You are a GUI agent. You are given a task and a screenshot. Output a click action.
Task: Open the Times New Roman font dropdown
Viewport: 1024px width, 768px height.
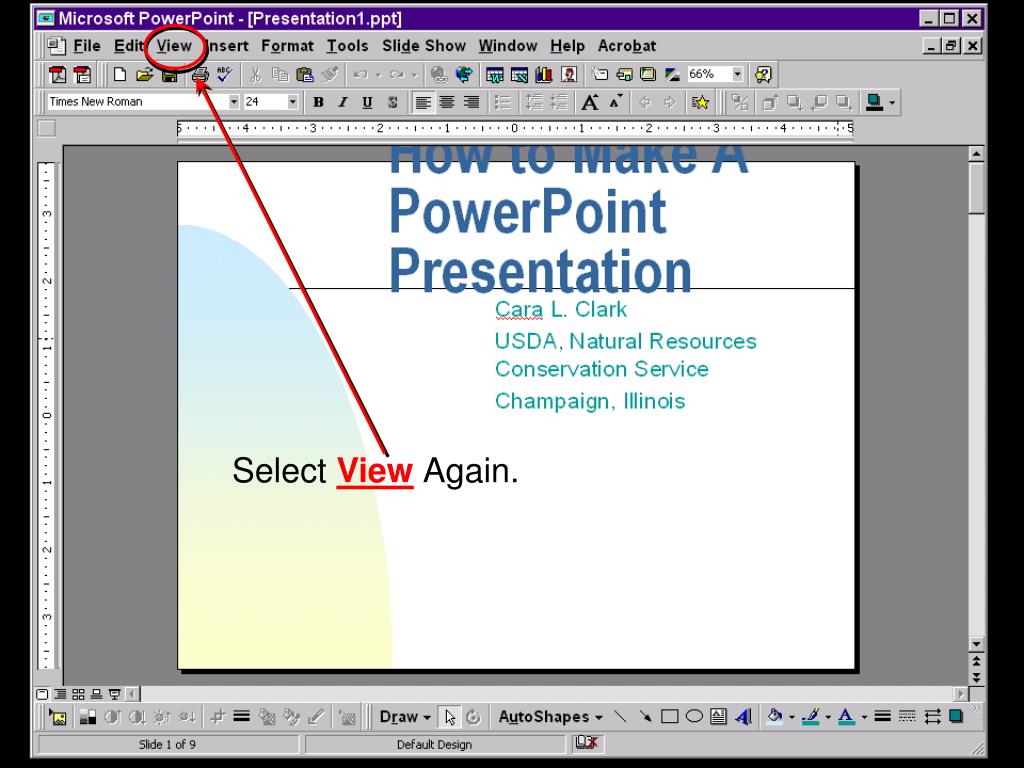point(233,102)
